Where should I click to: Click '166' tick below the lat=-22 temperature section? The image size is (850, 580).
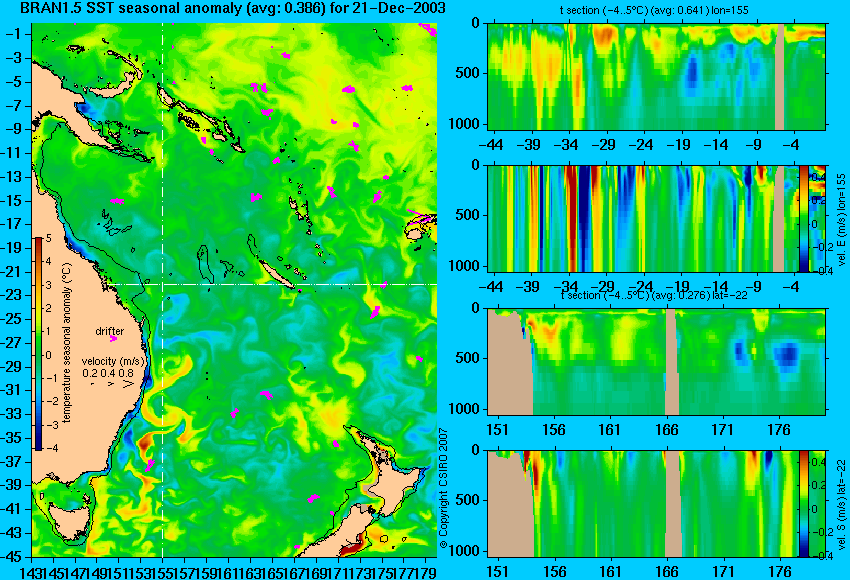667,430
